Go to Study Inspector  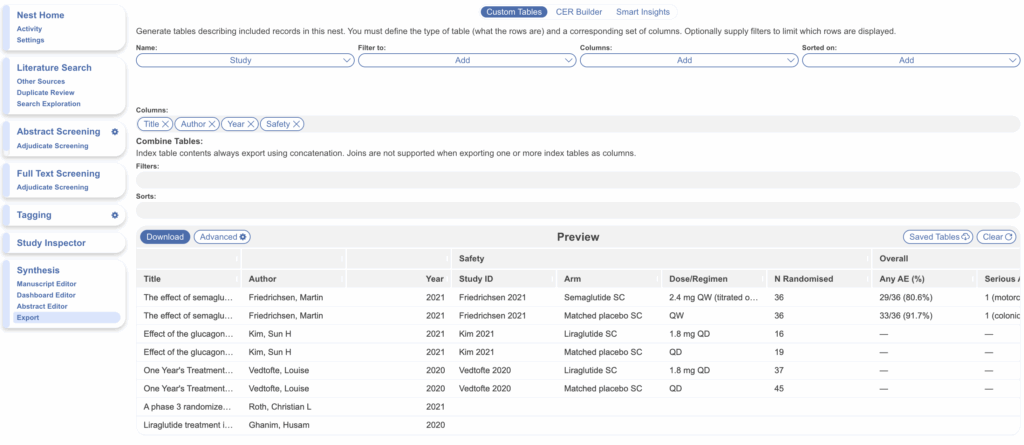[x=51, y=243]
